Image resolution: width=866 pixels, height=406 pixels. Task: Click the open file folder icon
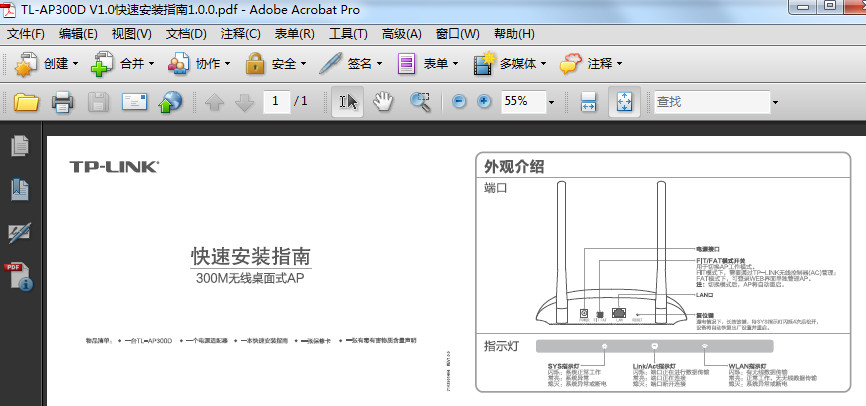pos(26,102)
